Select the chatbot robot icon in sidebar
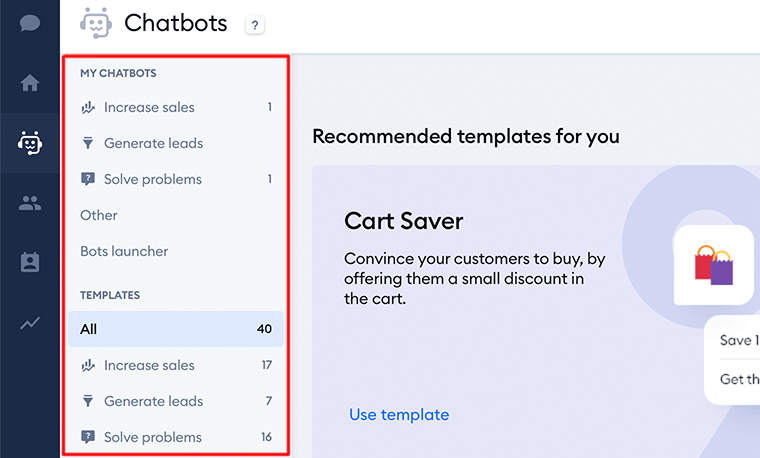The image size is (760, 458). tap(30, 144)
